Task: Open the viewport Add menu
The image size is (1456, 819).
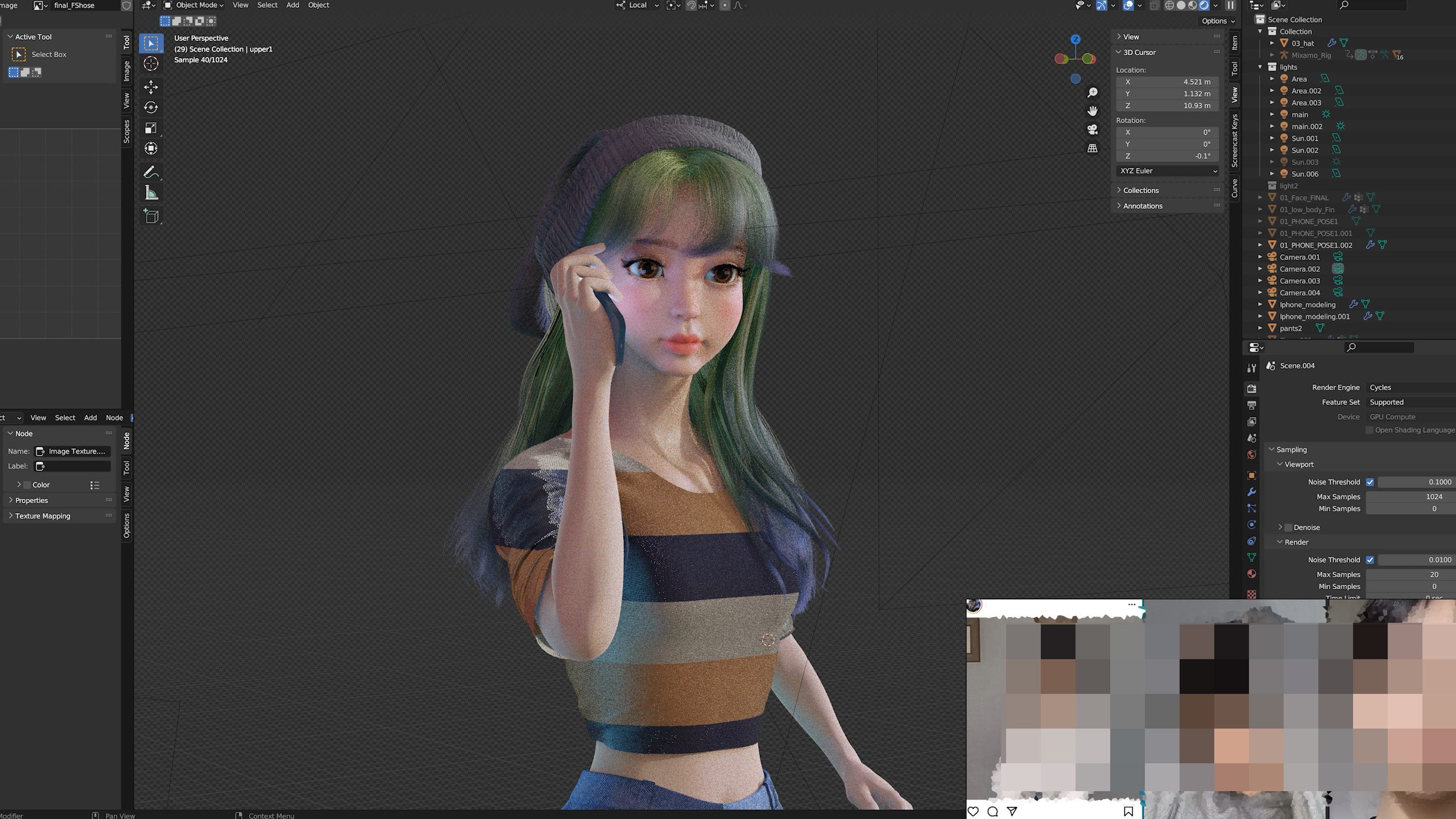Action: point(292,5)
